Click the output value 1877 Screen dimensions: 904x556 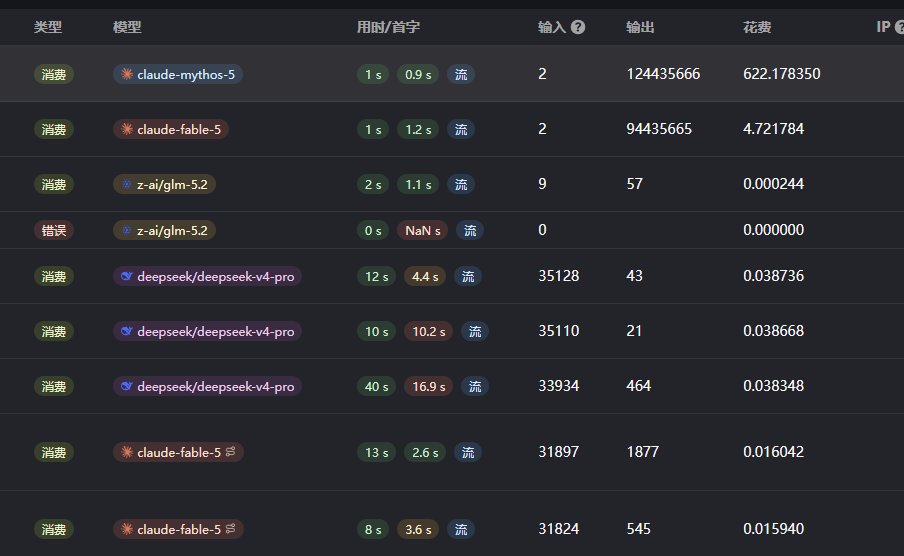point(642,452)
